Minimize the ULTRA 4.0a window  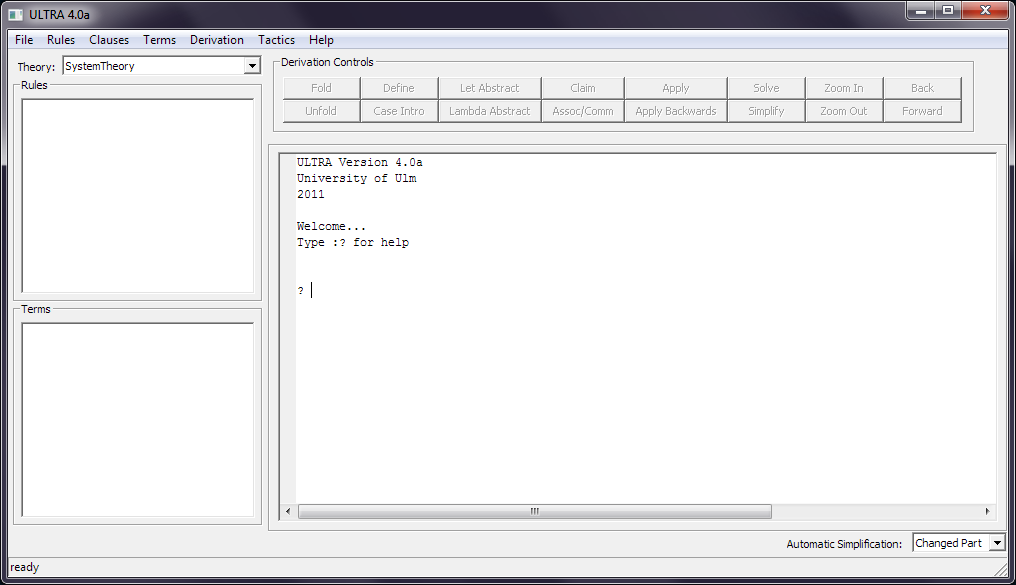(x=920, y=10)
